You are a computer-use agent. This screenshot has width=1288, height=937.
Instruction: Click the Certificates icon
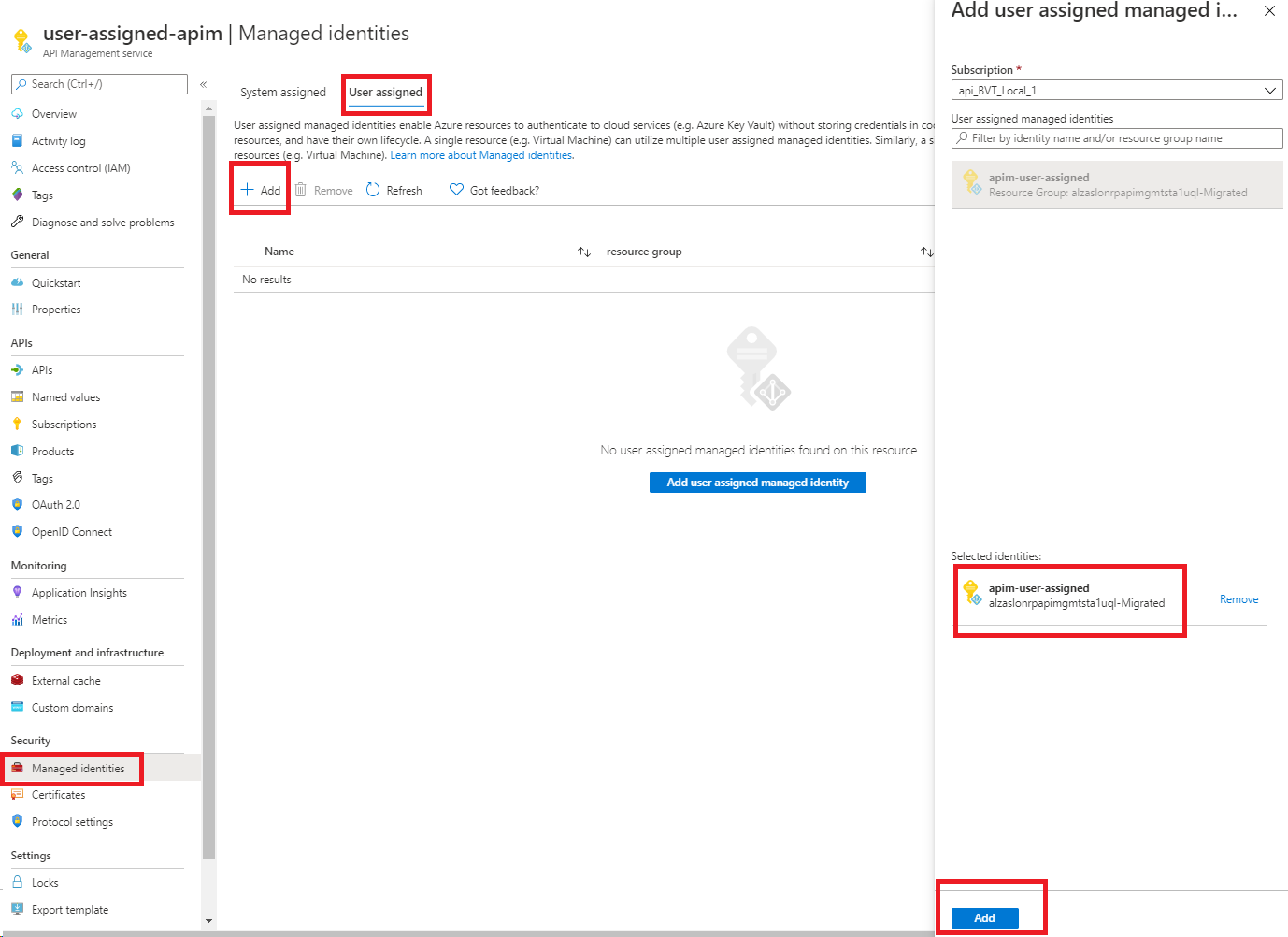click(x=17, y=795)
